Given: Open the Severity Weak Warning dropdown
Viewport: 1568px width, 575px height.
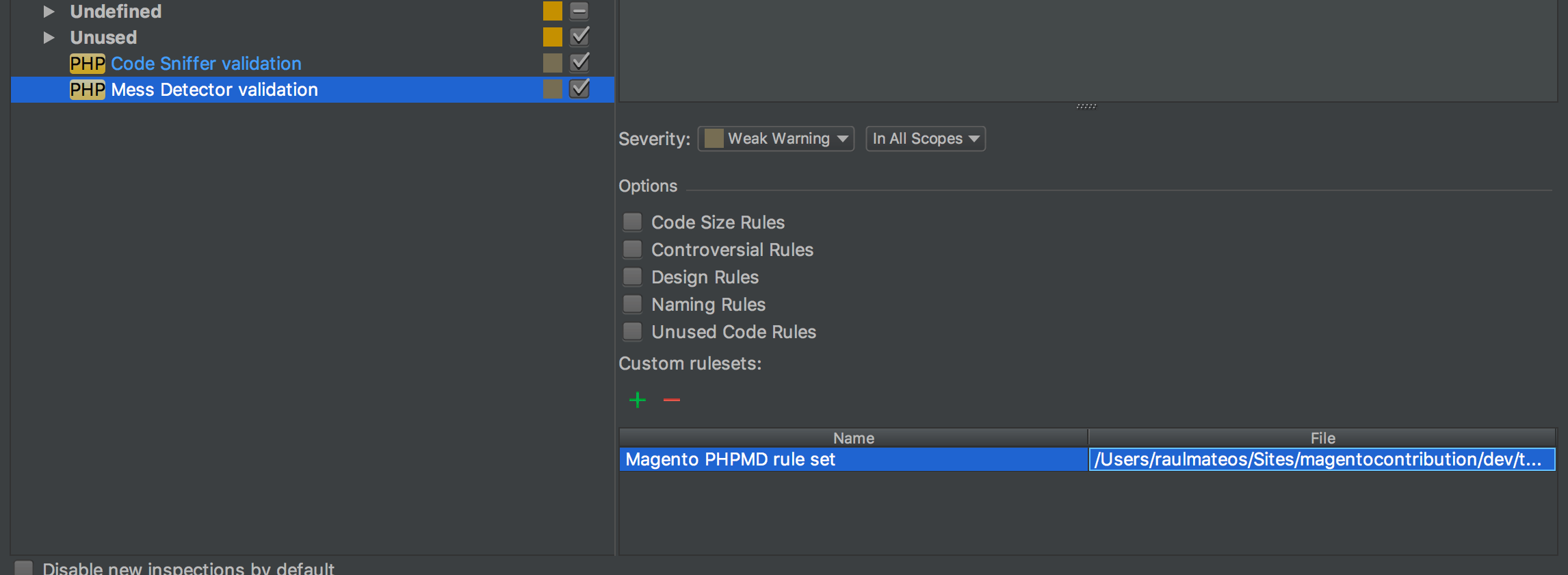Looking at the screenshot, I should click(776, 139).
